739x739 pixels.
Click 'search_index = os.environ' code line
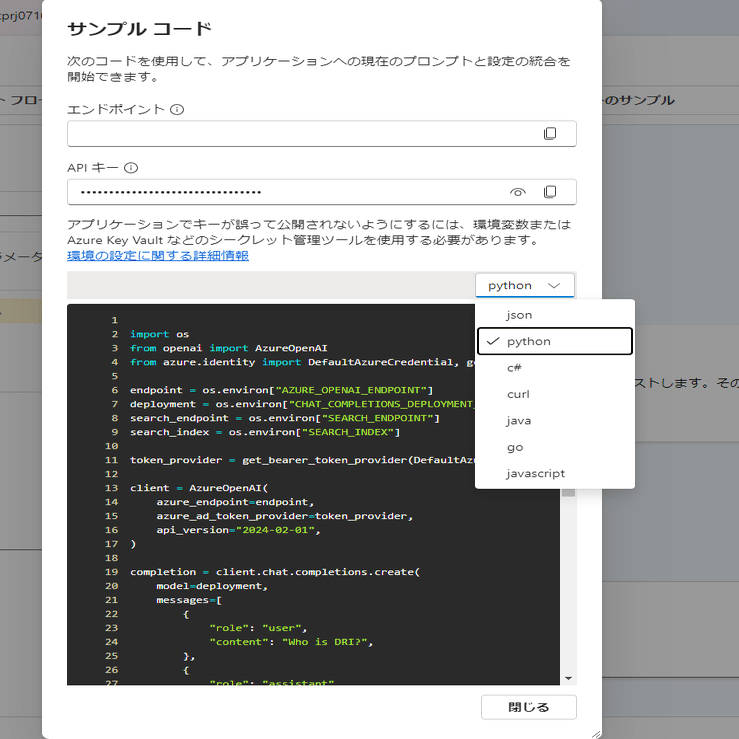[x=265, y=432]
